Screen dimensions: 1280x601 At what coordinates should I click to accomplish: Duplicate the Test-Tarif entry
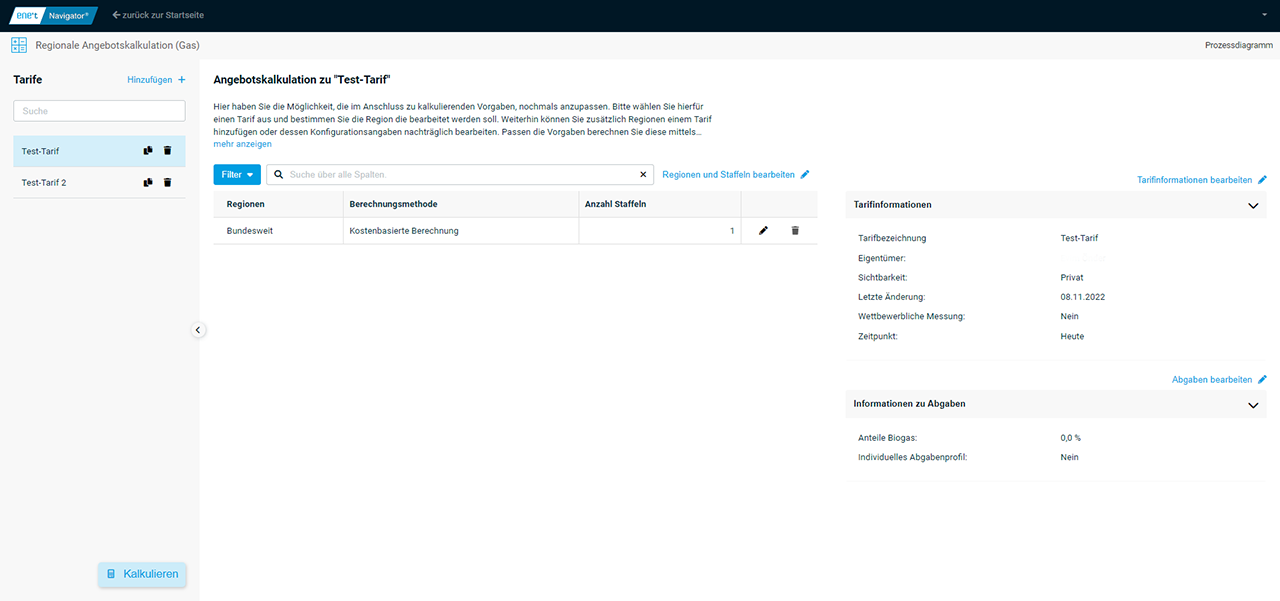click(148, 151)
